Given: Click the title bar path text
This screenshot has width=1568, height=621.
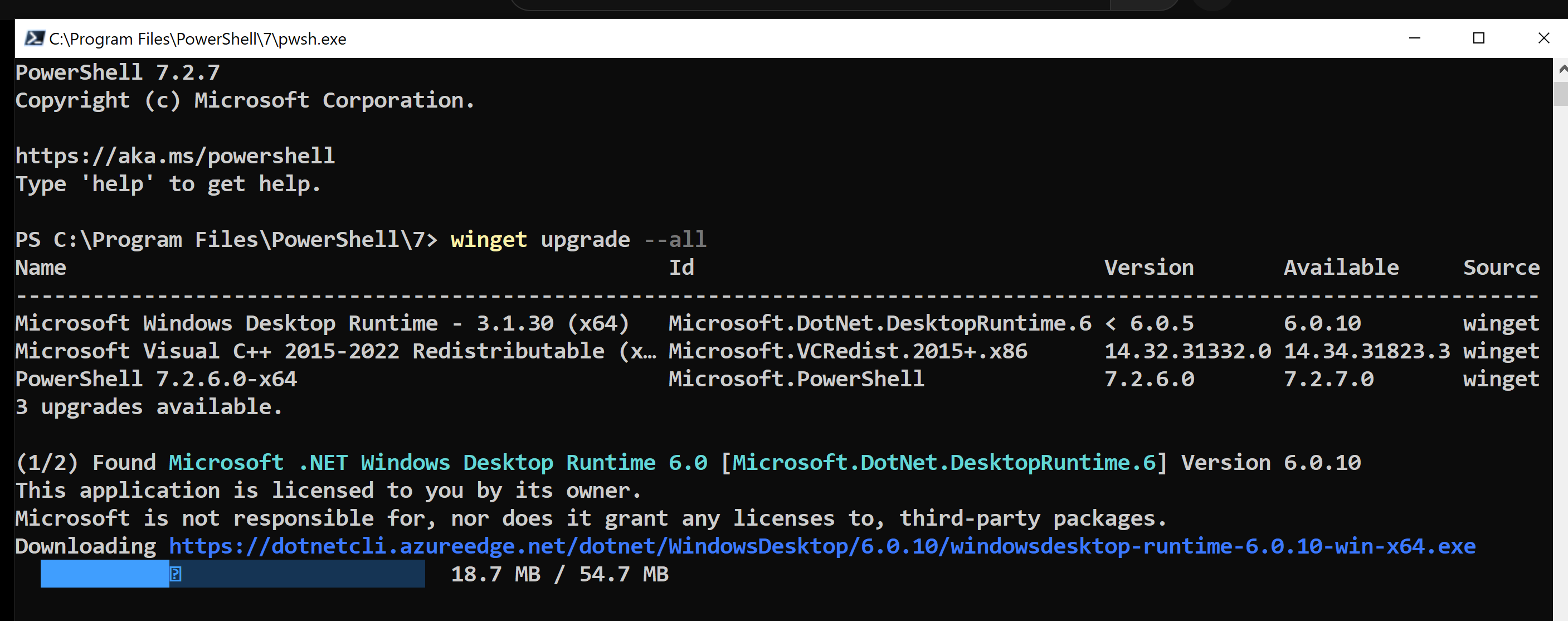Looking at the screenshot, I should coord(198,38).
